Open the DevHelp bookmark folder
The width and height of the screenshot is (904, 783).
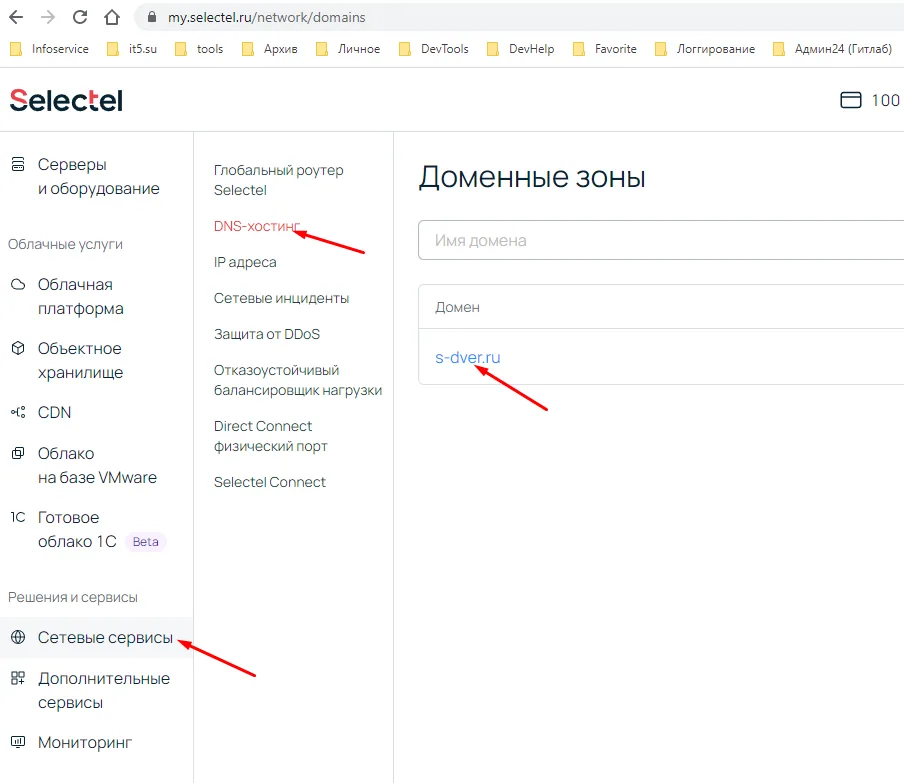click(521, 49)
